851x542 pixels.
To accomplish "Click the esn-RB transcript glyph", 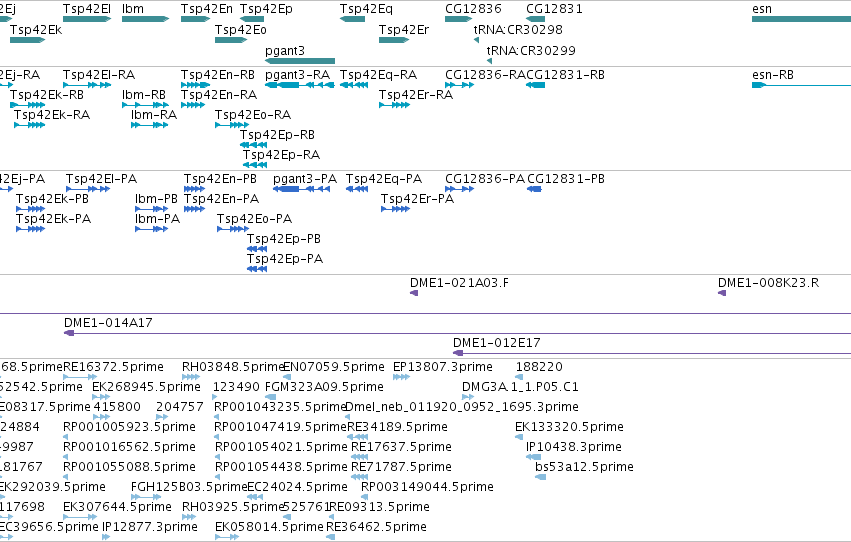I will [x=801, y=85].
